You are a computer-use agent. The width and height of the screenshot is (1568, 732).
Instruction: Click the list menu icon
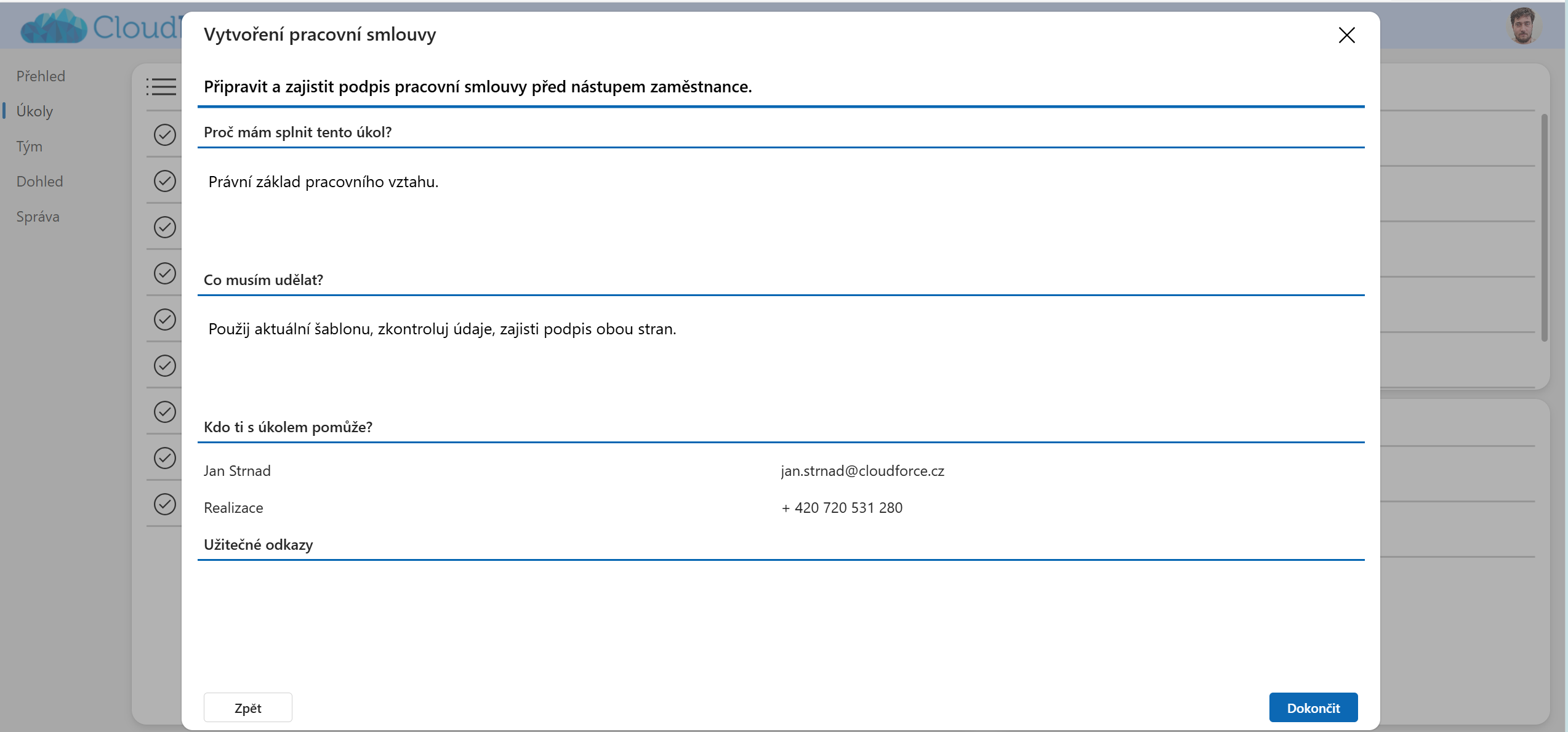click(x=161, y=87)
